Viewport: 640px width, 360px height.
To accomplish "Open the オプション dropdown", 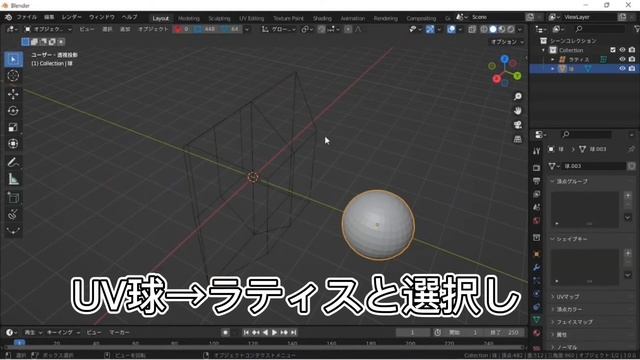I will click(507, 42).
